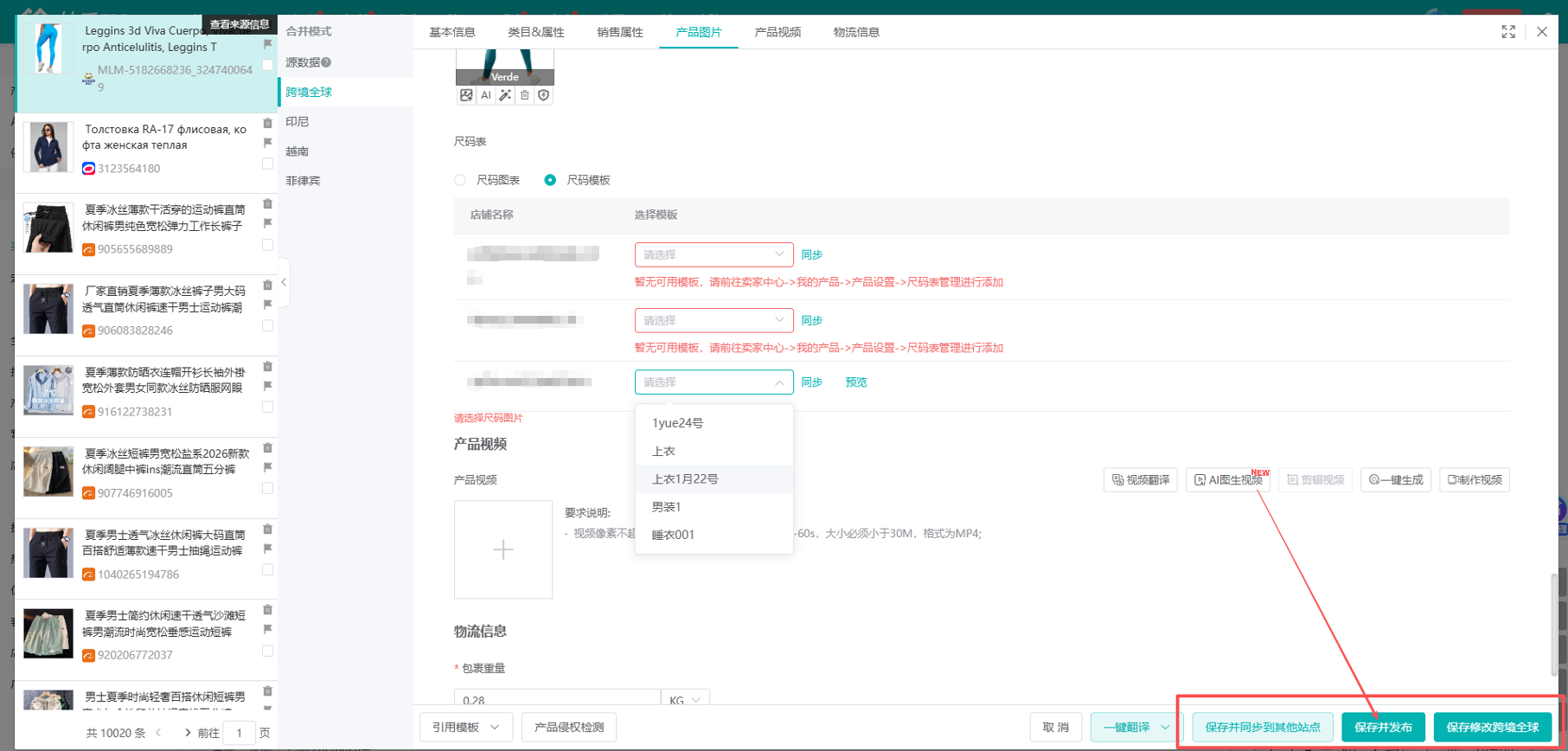
Task: Open the 引用模板 dropdown button
Action: pyautogui.click(x=466, y=727)
